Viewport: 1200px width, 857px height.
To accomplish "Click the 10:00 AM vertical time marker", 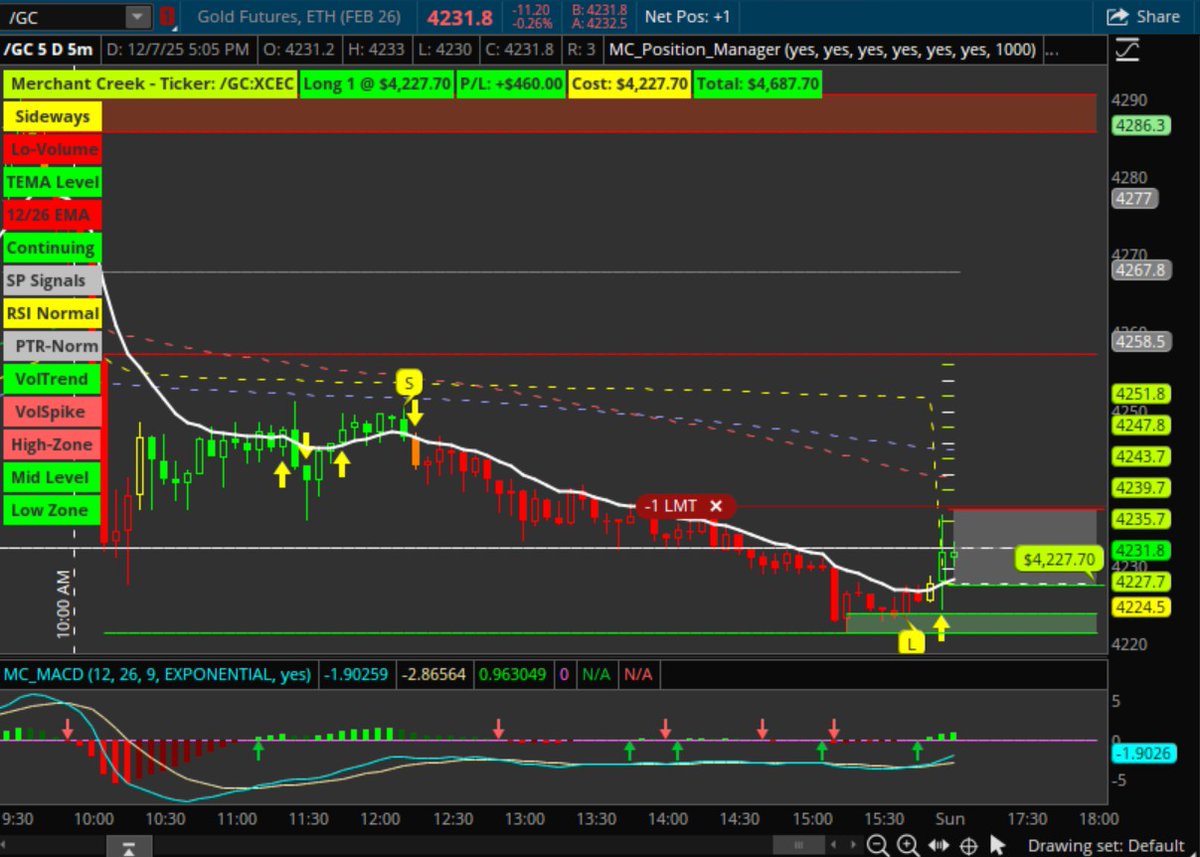I will tap(62, 605).
